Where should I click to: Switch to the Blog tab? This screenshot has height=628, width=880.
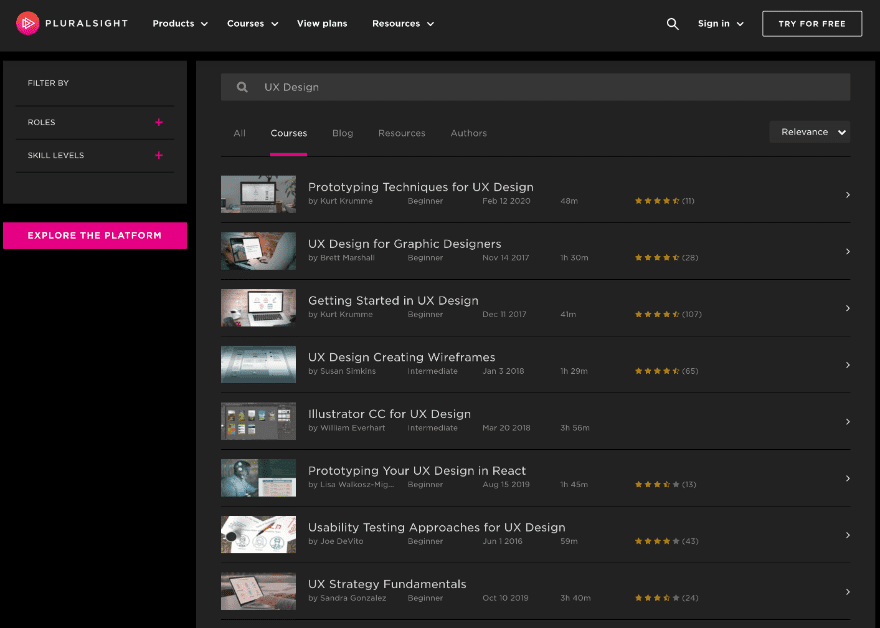point(342,132)
